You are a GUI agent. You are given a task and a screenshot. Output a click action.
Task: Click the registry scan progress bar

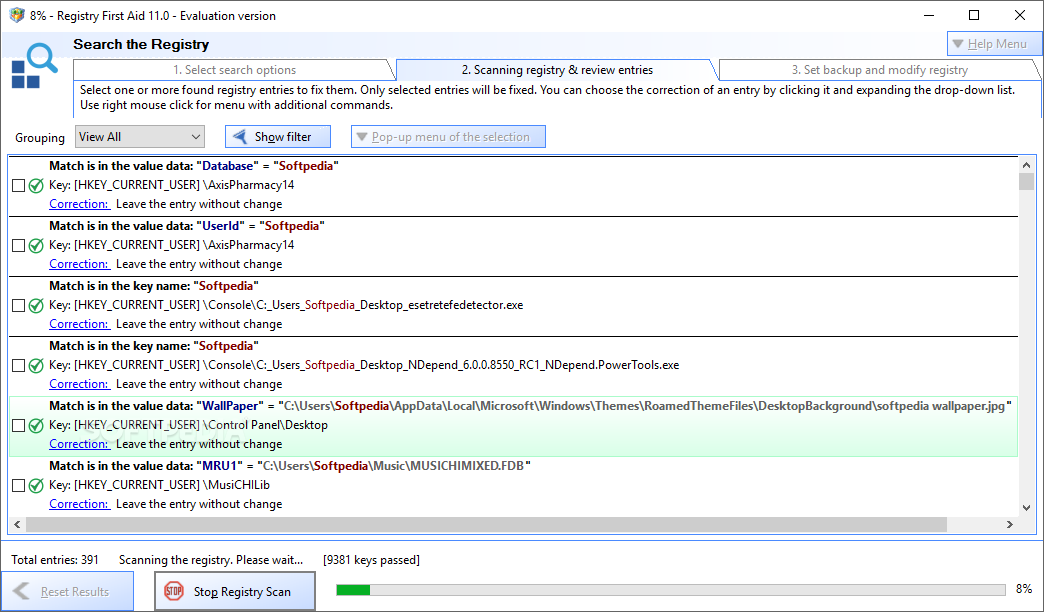click(670, 590)
